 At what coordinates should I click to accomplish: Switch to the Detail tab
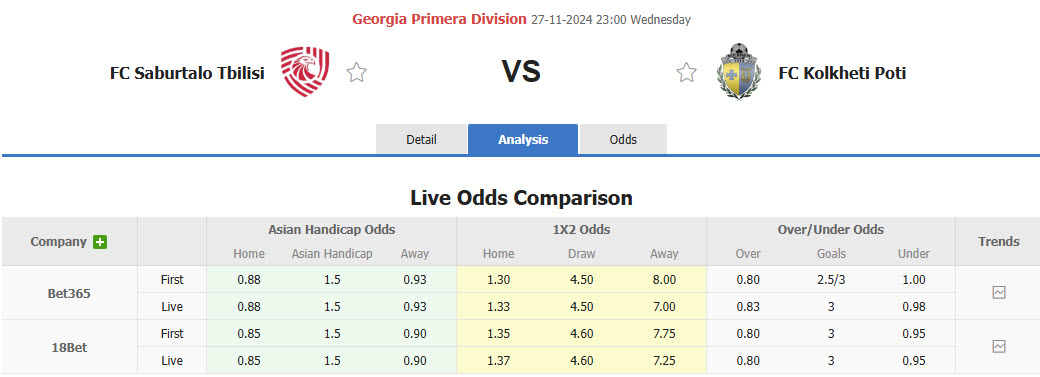[421, 139]
